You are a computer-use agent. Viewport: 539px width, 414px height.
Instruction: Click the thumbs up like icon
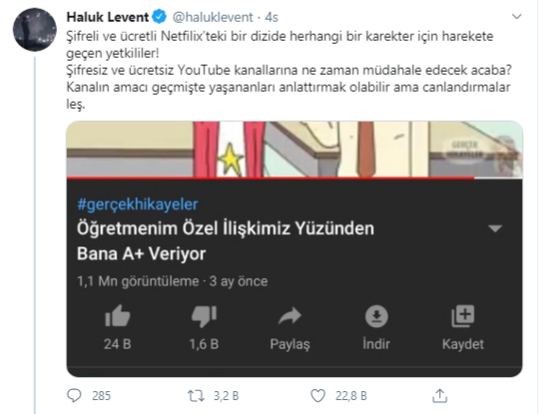click(118, 315)
